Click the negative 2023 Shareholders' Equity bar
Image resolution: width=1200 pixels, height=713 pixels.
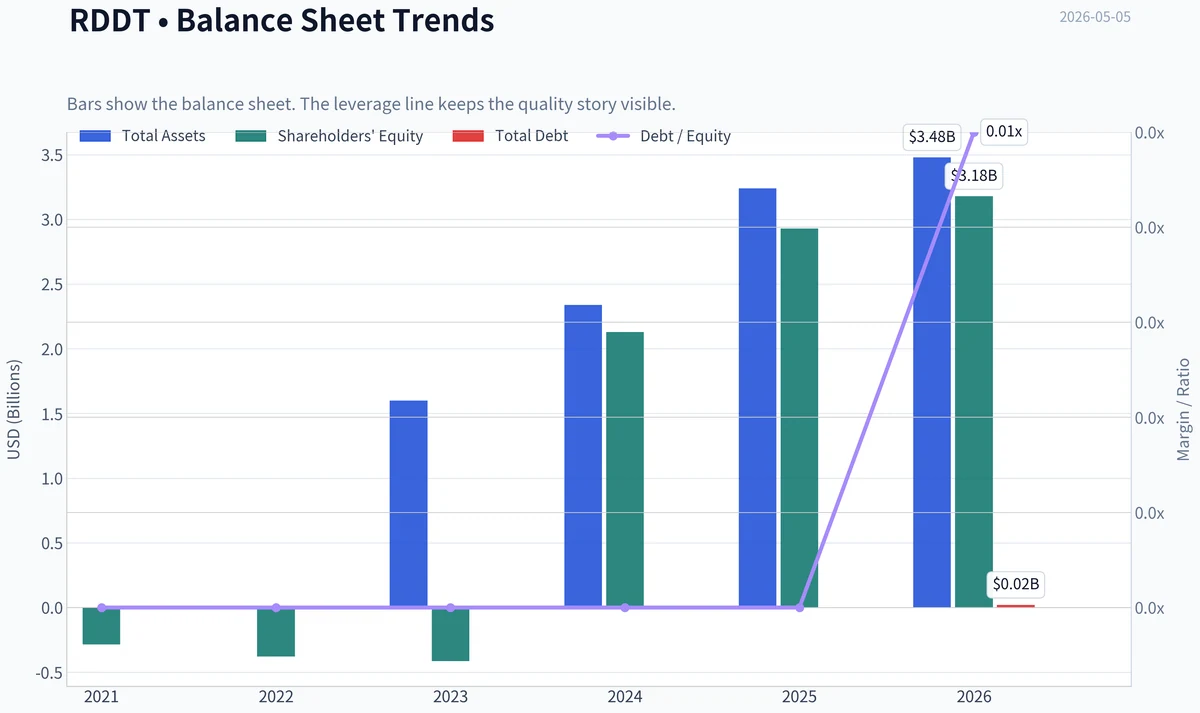(451, 634)
